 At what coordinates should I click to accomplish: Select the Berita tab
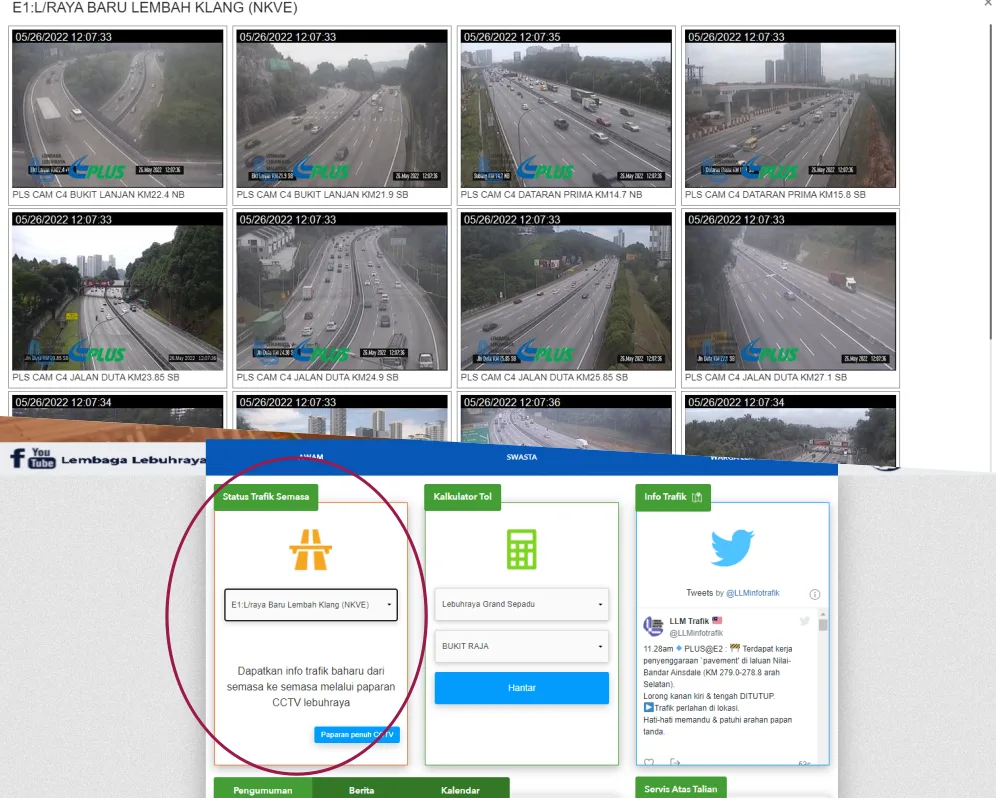pos(362,790)
